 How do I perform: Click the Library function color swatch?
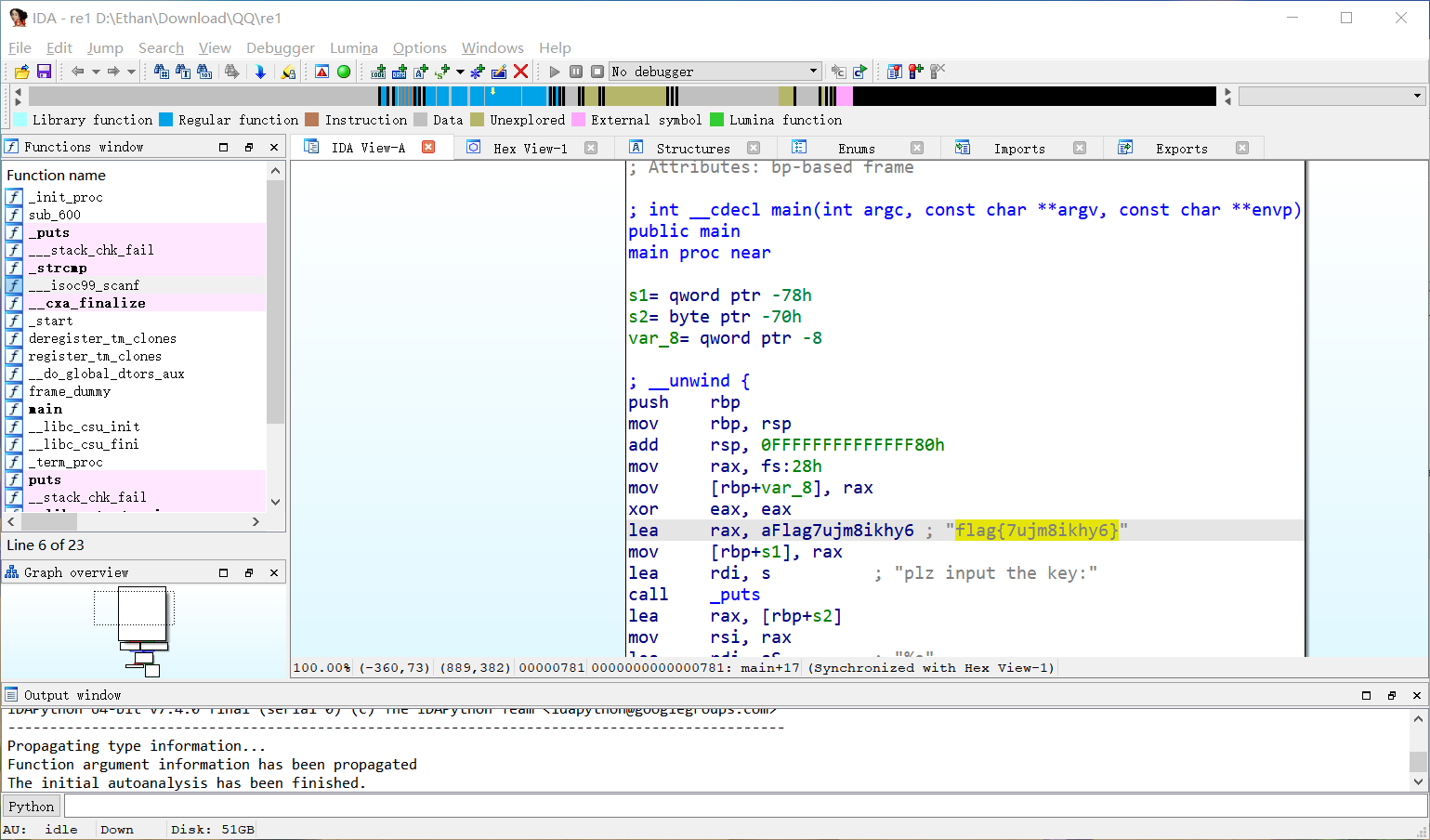(x=20, y=119)
